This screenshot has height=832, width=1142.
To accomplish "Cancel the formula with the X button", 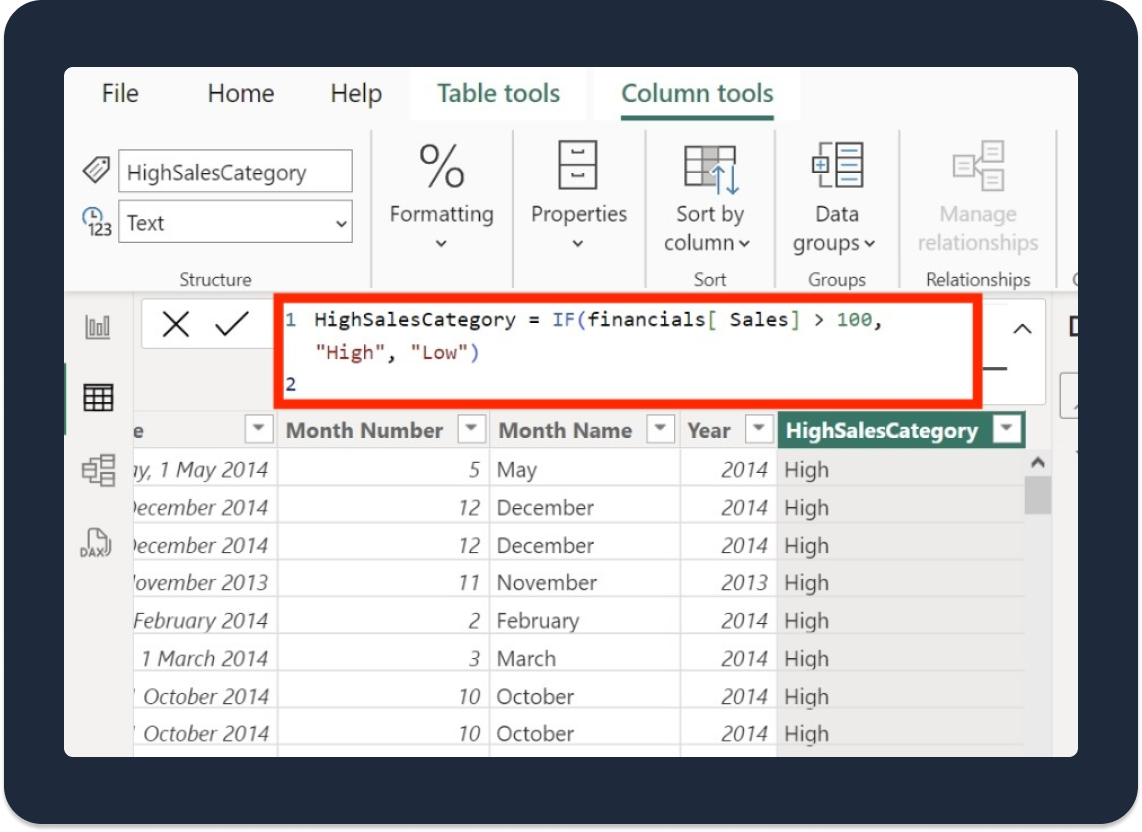I will tap(176, 323).
